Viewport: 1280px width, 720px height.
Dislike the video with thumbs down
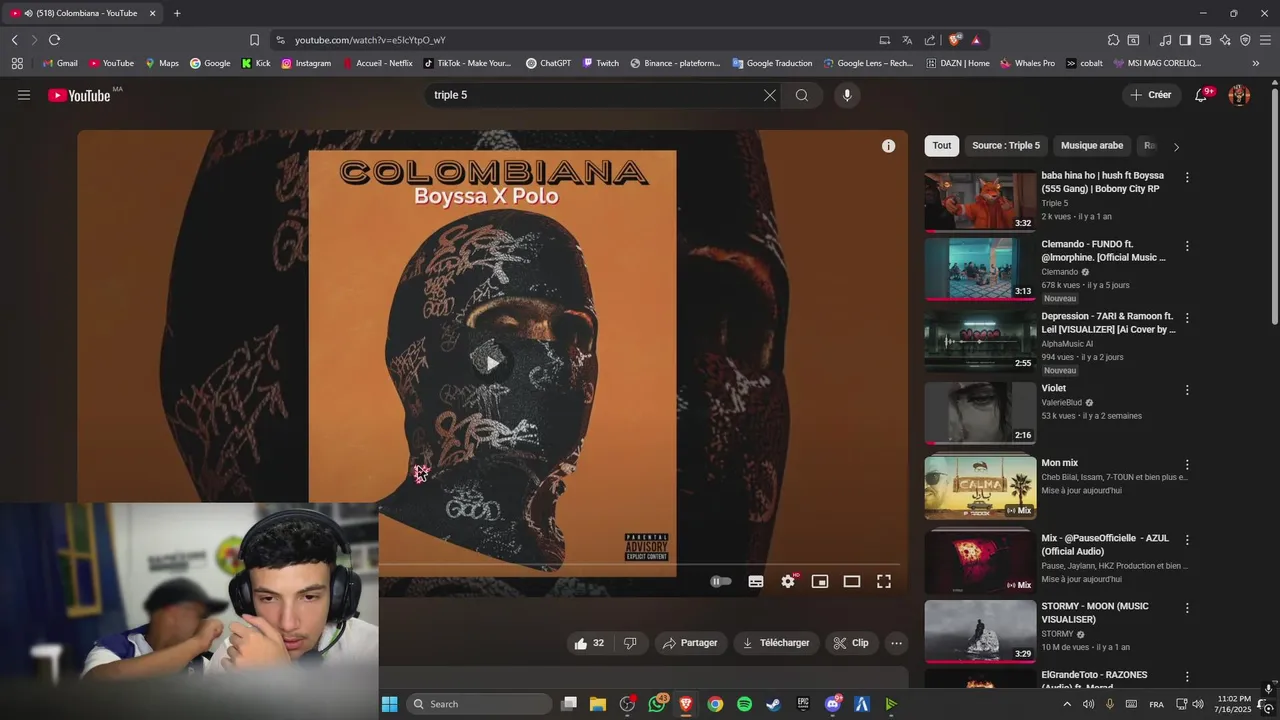point(630,643)
